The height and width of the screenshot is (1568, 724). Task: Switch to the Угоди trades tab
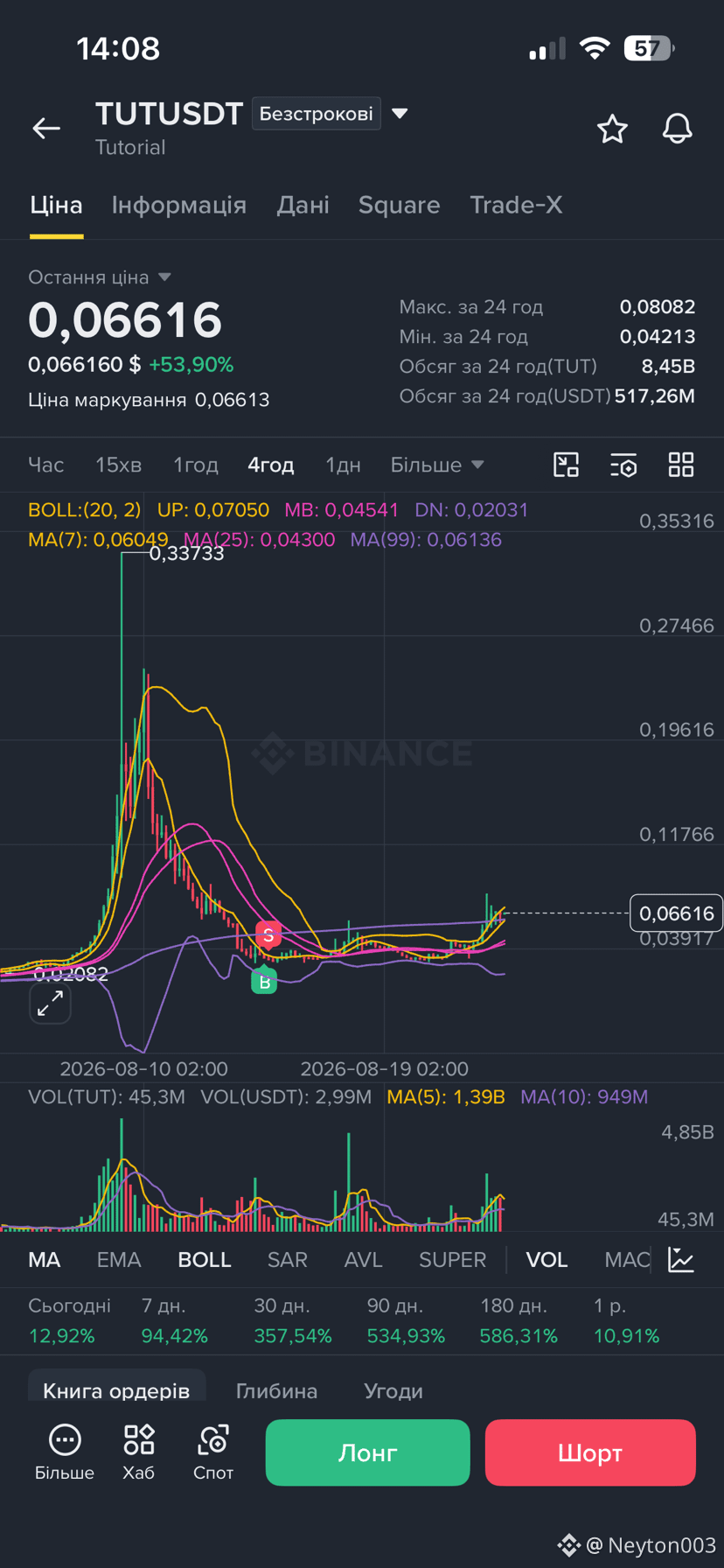[393, 1390]
